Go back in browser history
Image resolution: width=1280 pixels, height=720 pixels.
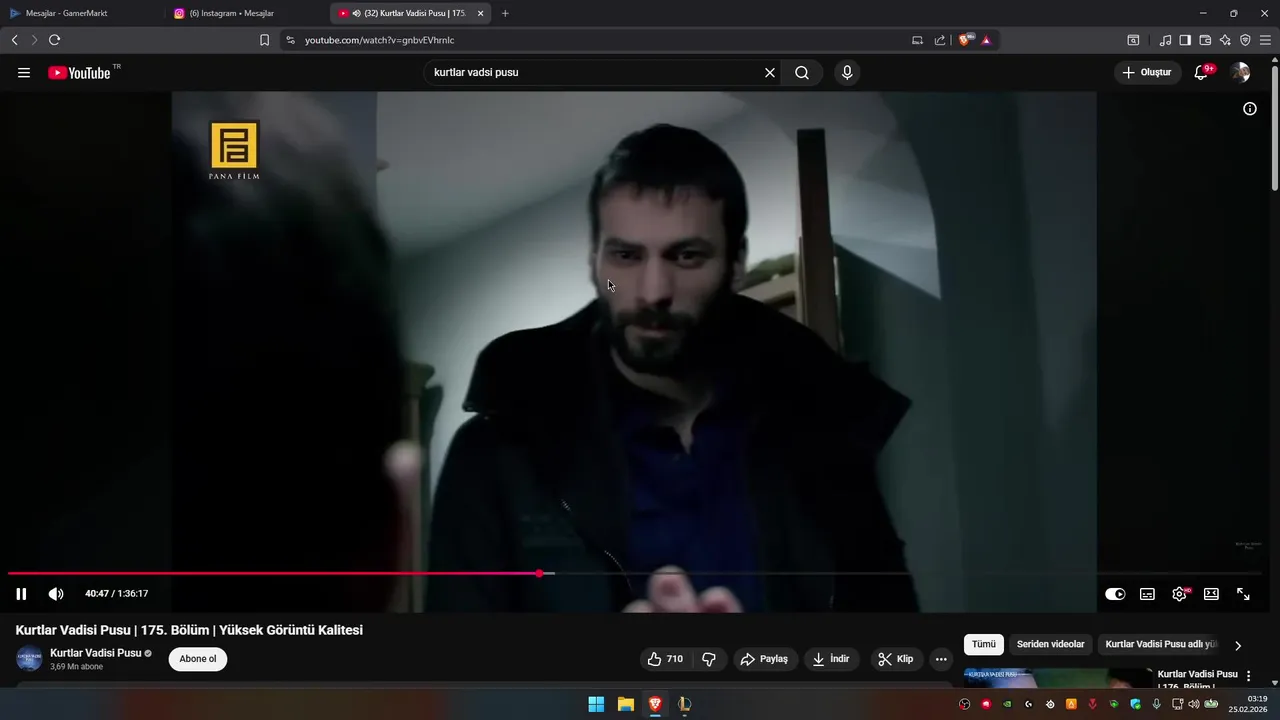(14, 40)
